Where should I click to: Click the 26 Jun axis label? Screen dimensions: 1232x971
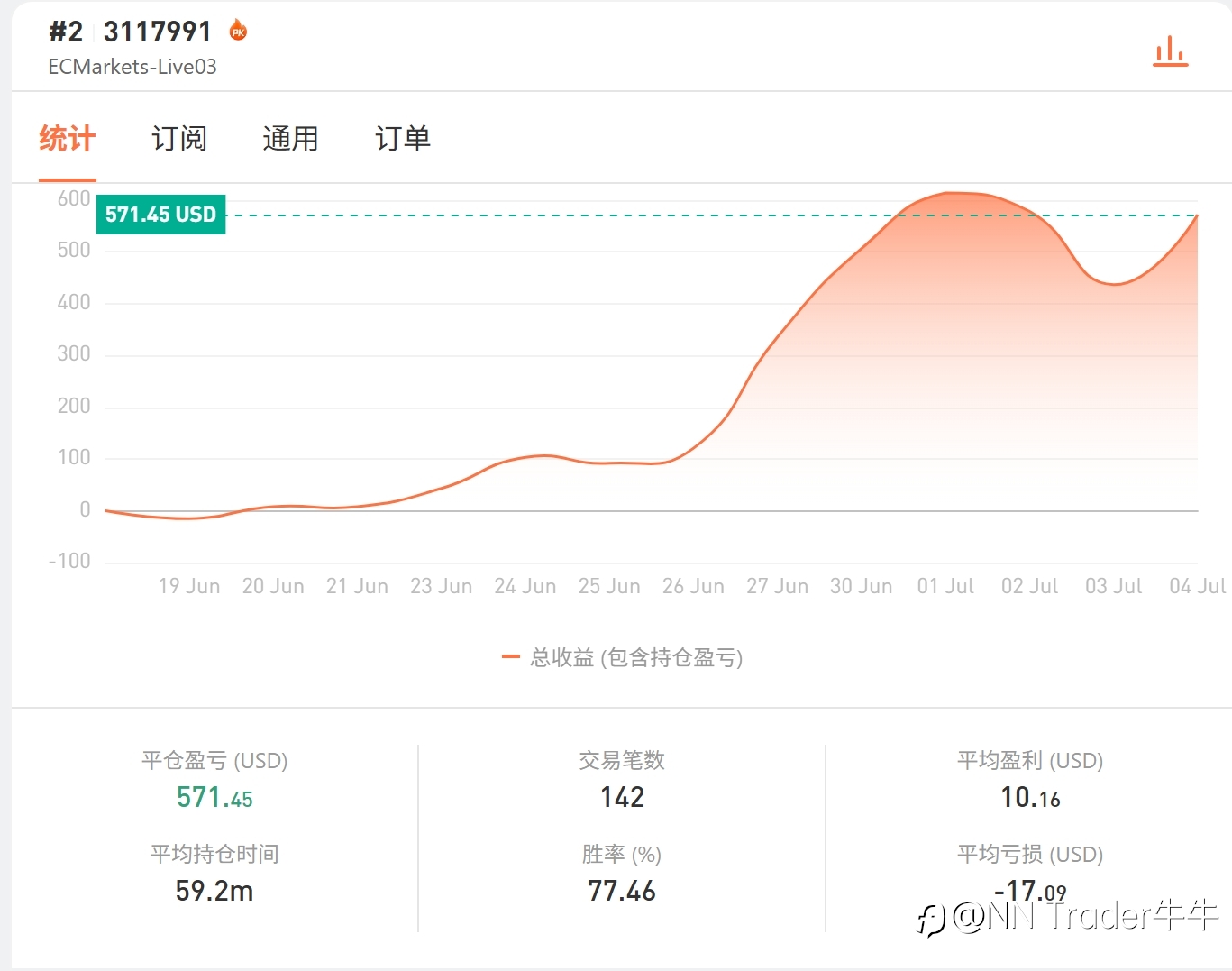click(x=693, y=586)
